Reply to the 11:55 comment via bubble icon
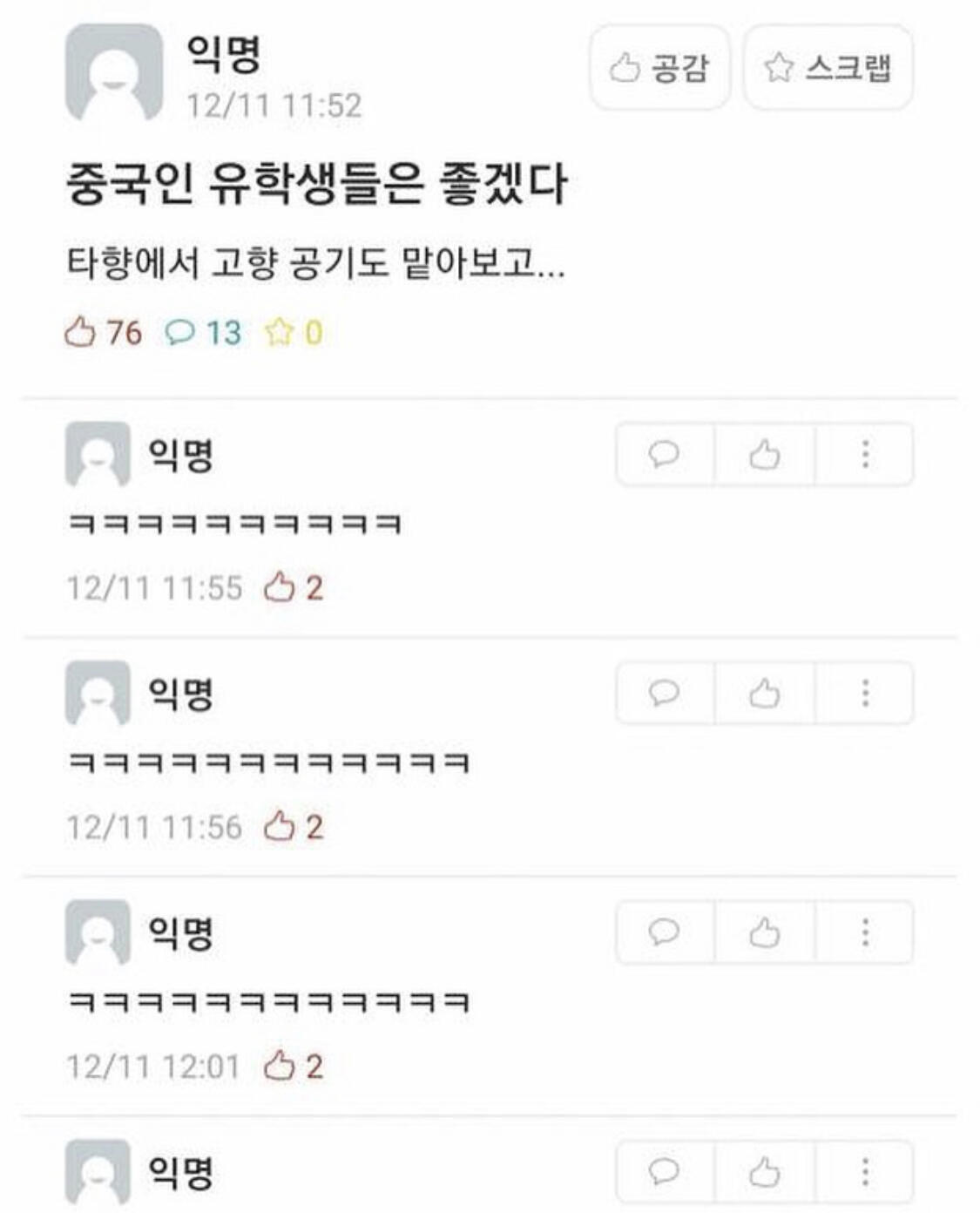 click(x=665, y=454)
